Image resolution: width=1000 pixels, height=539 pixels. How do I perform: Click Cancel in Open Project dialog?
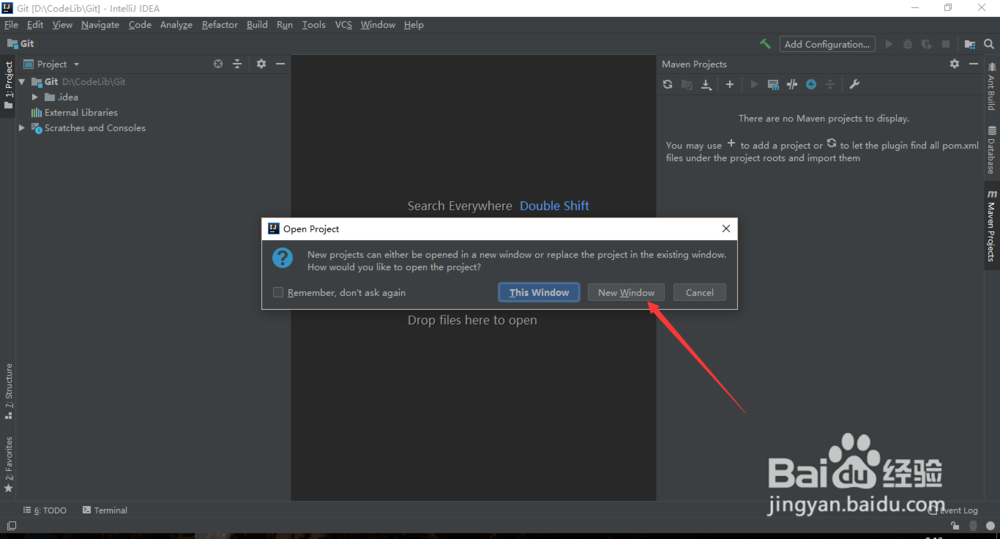point(699,292)
